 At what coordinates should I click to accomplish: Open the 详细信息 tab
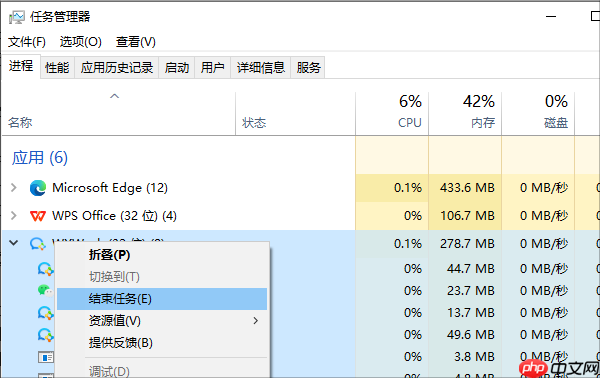(261, 68)
